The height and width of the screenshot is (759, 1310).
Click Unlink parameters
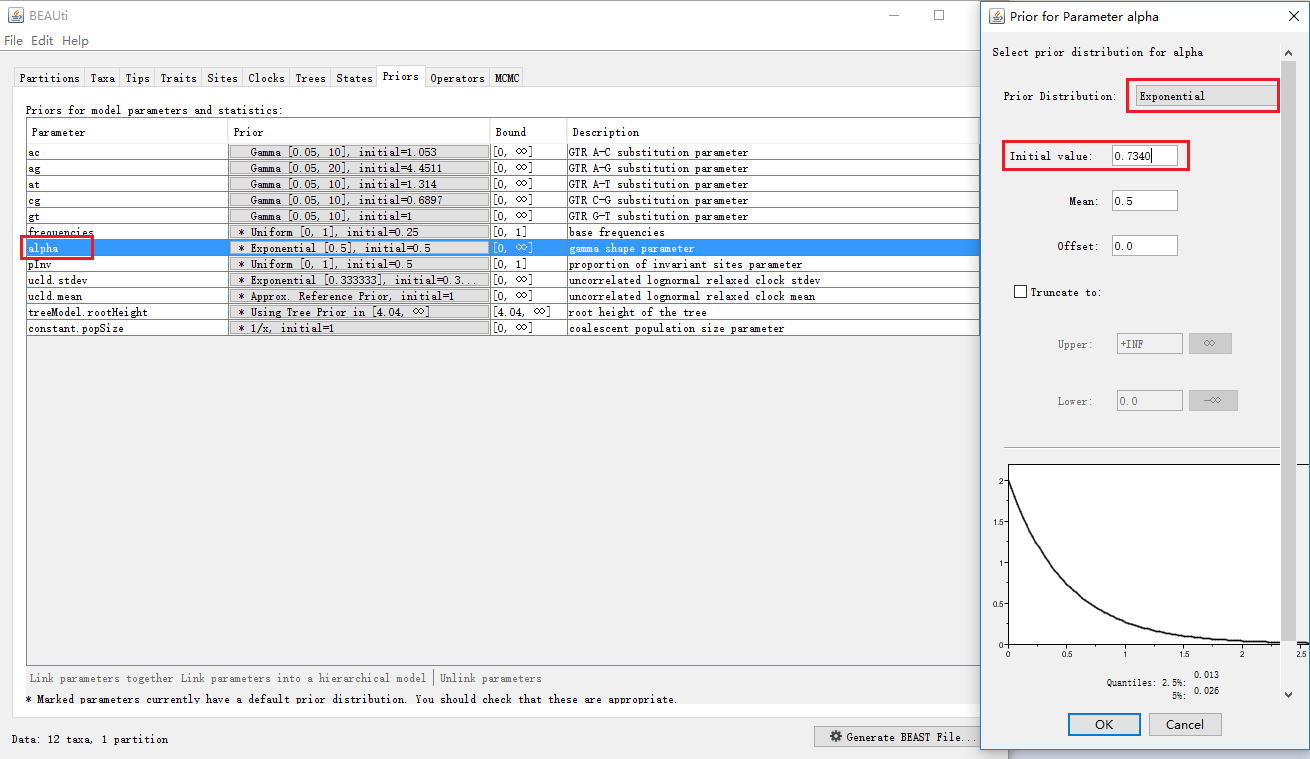pyautogui.click(x=490, y=678)
